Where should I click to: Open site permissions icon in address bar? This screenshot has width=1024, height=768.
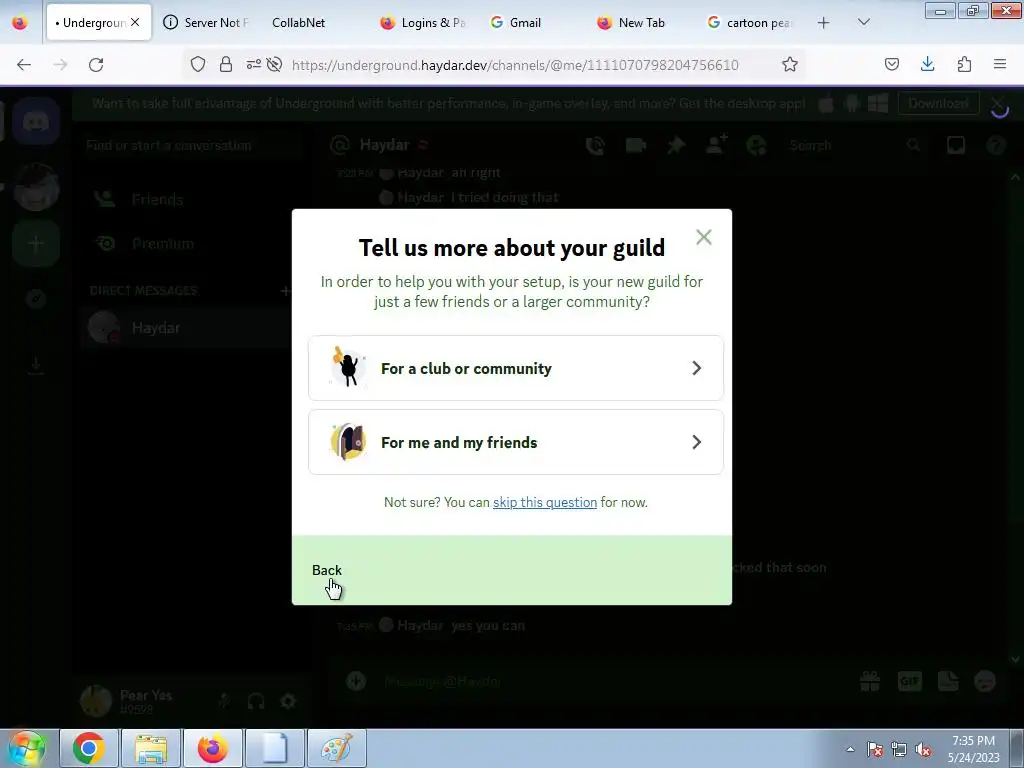[253, 64]
